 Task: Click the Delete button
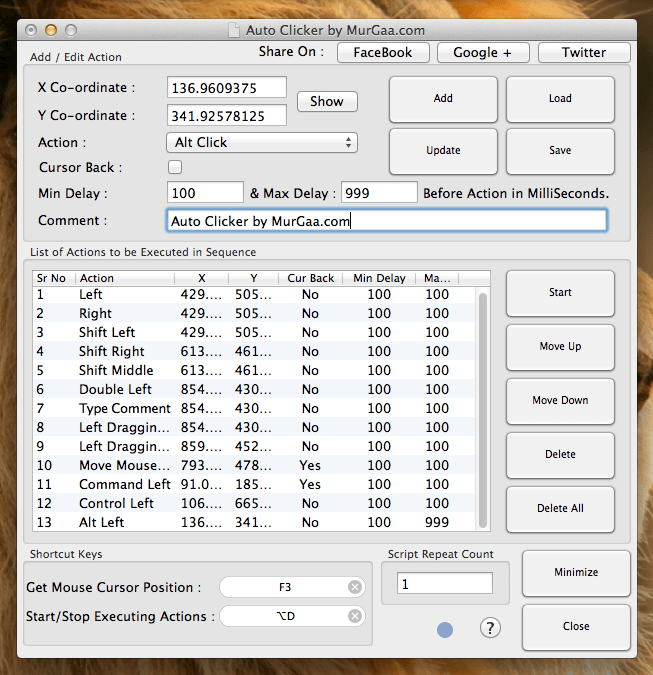[560, 455]
